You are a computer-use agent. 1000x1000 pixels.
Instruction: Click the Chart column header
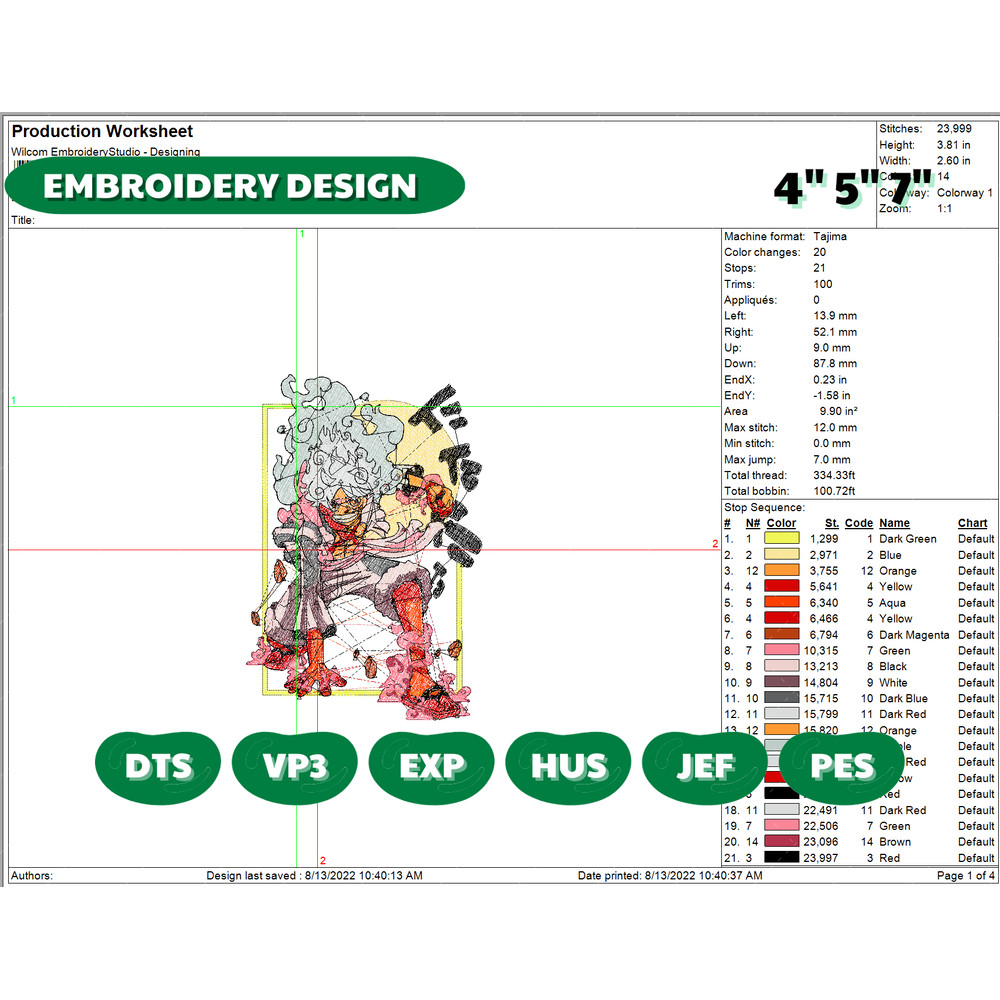972,523
